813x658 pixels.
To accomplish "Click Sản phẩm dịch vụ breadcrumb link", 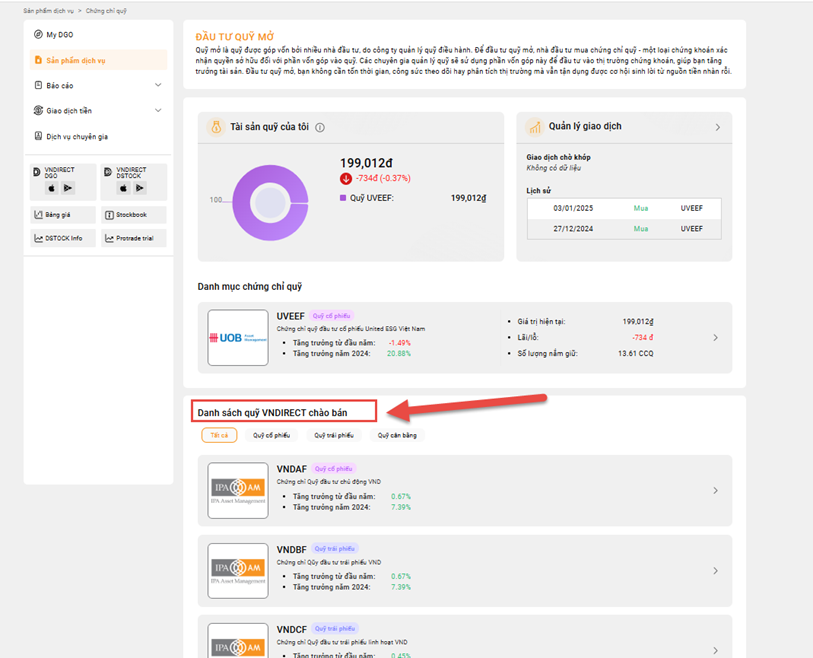I will [x=48, y=11].
